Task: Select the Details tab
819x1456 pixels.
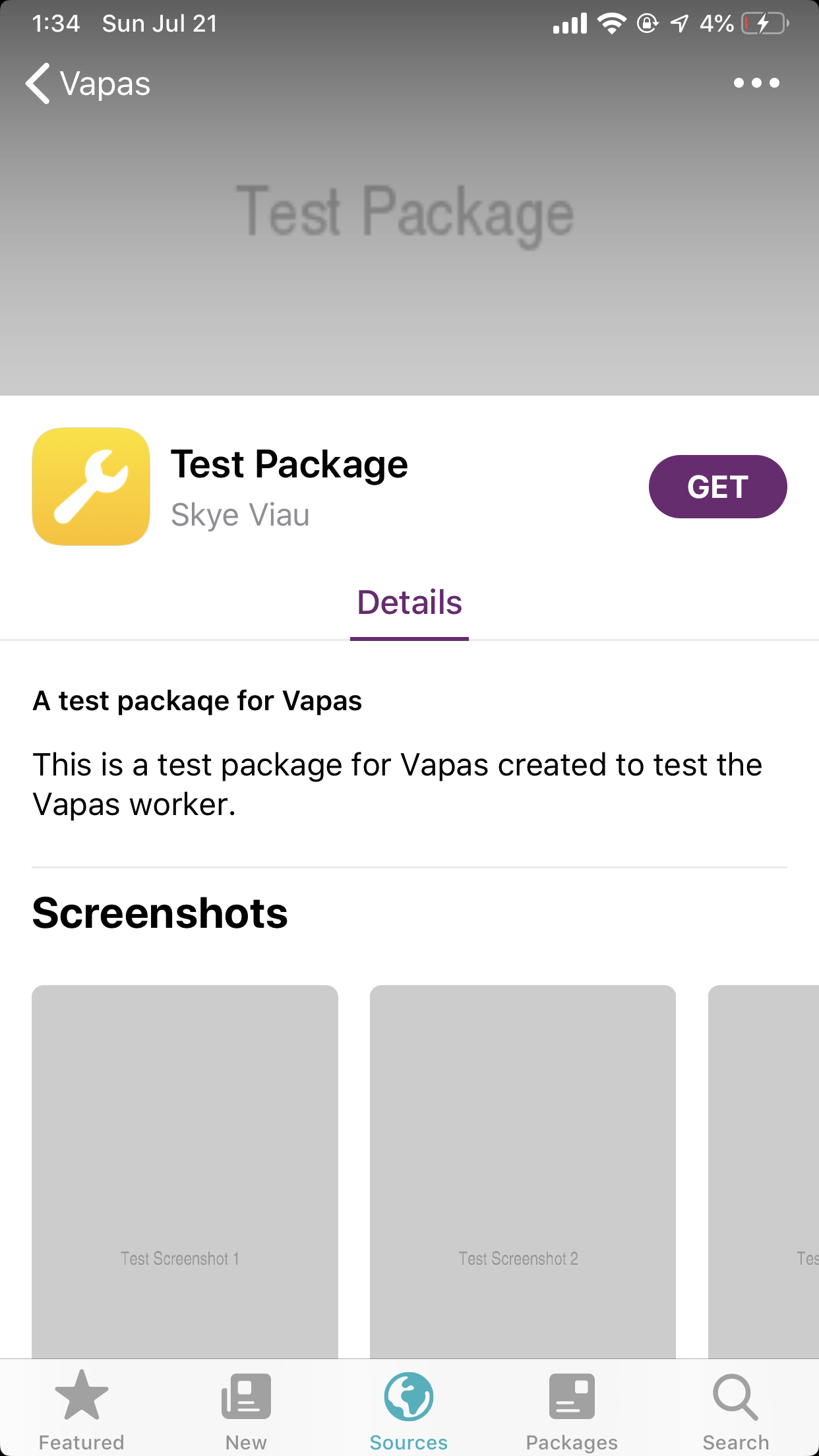Action: [x=409, y=603]
